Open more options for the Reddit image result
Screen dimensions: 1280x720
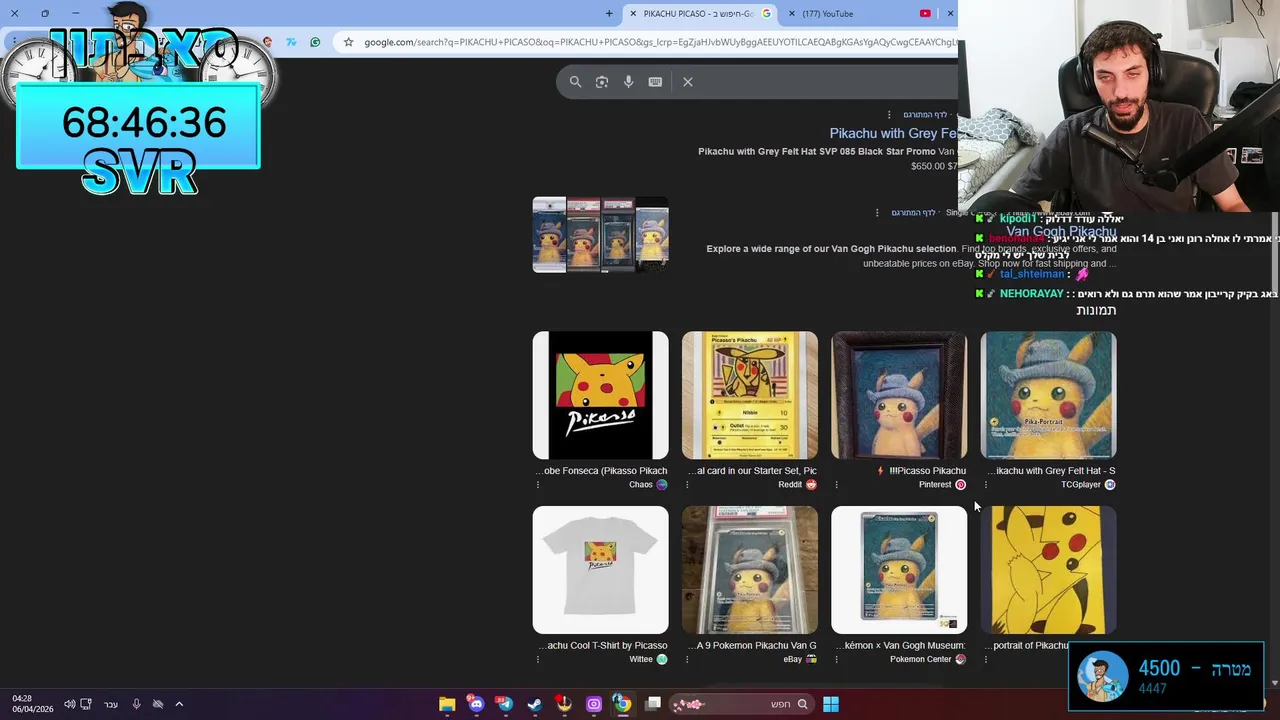point(687,485)
